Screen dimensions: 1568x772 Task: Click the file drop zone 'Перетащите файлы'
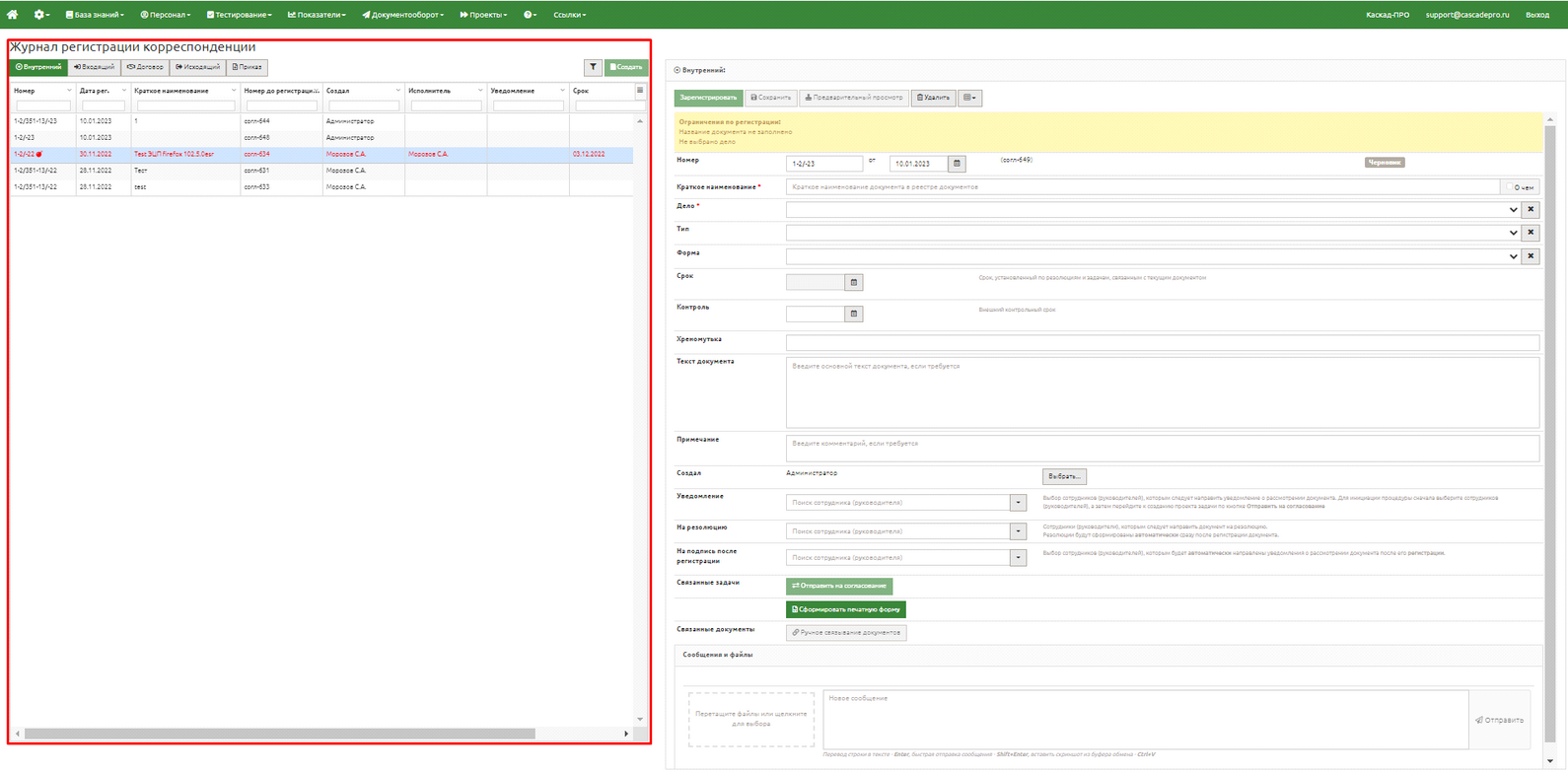point(751,719)
